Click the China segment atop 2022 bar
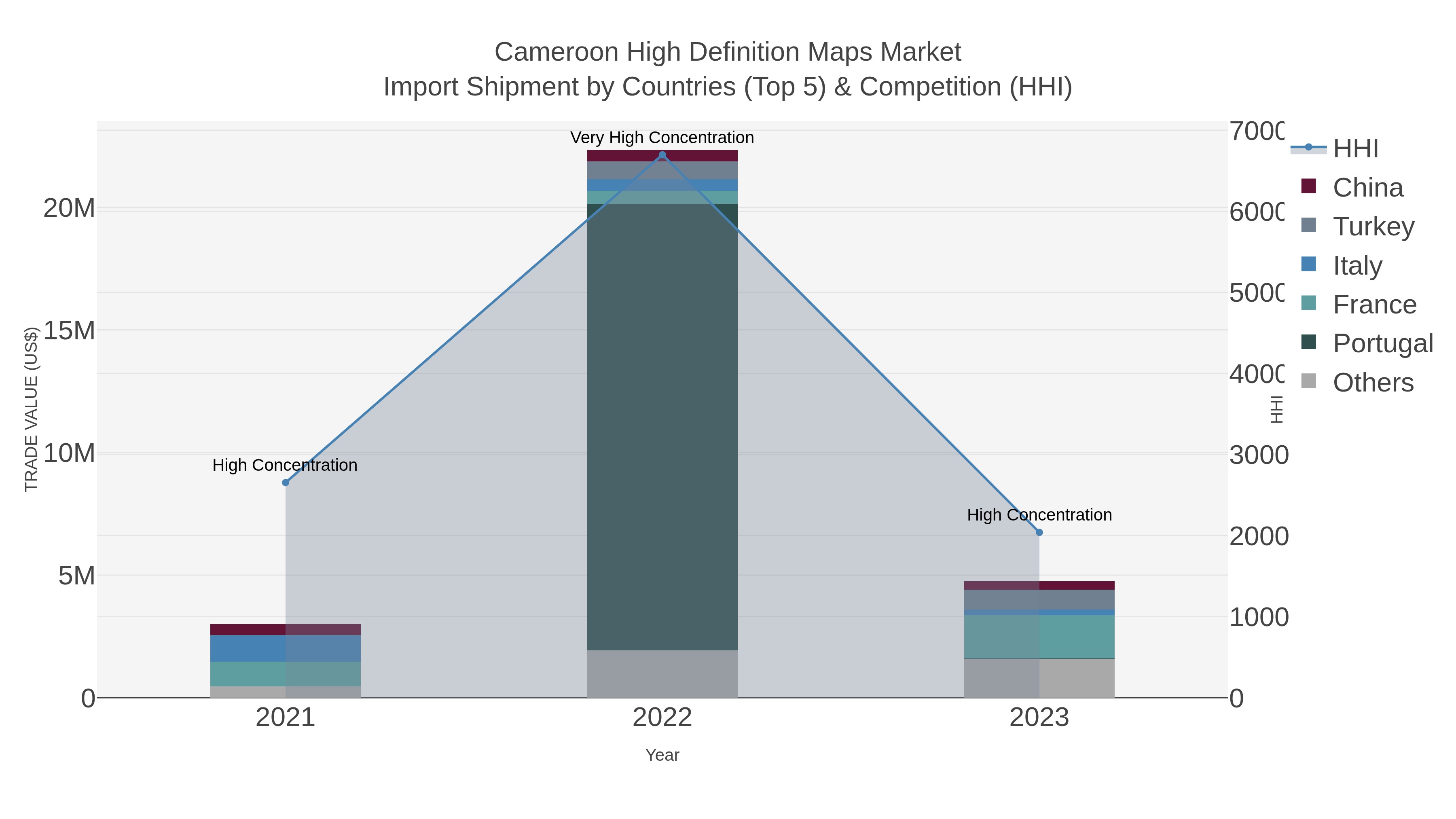This screenshot has width=1456, height=819. (x=662, y=156)
